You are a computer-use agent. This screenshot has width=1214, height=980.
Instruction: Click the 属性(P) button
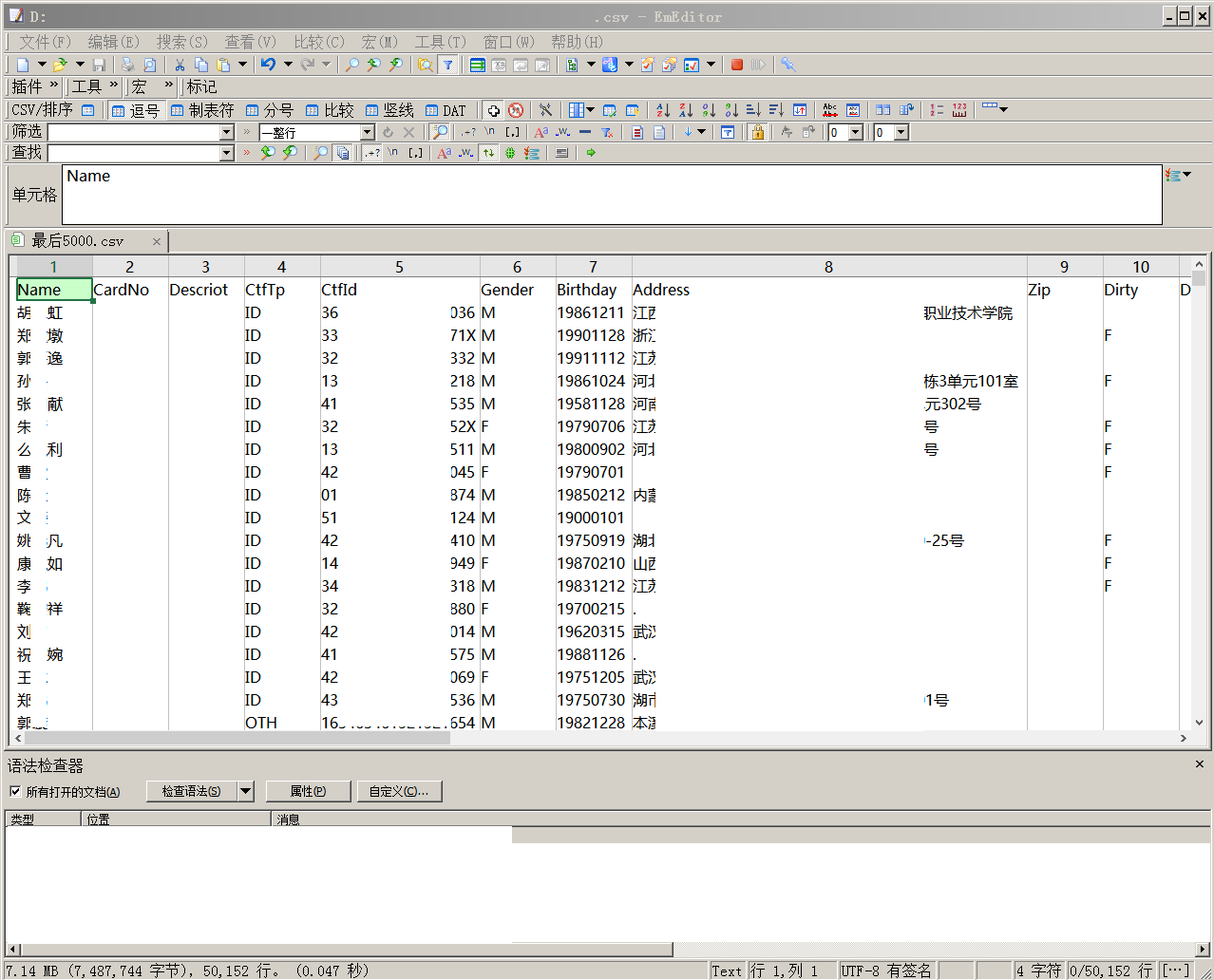coord(308,791)
